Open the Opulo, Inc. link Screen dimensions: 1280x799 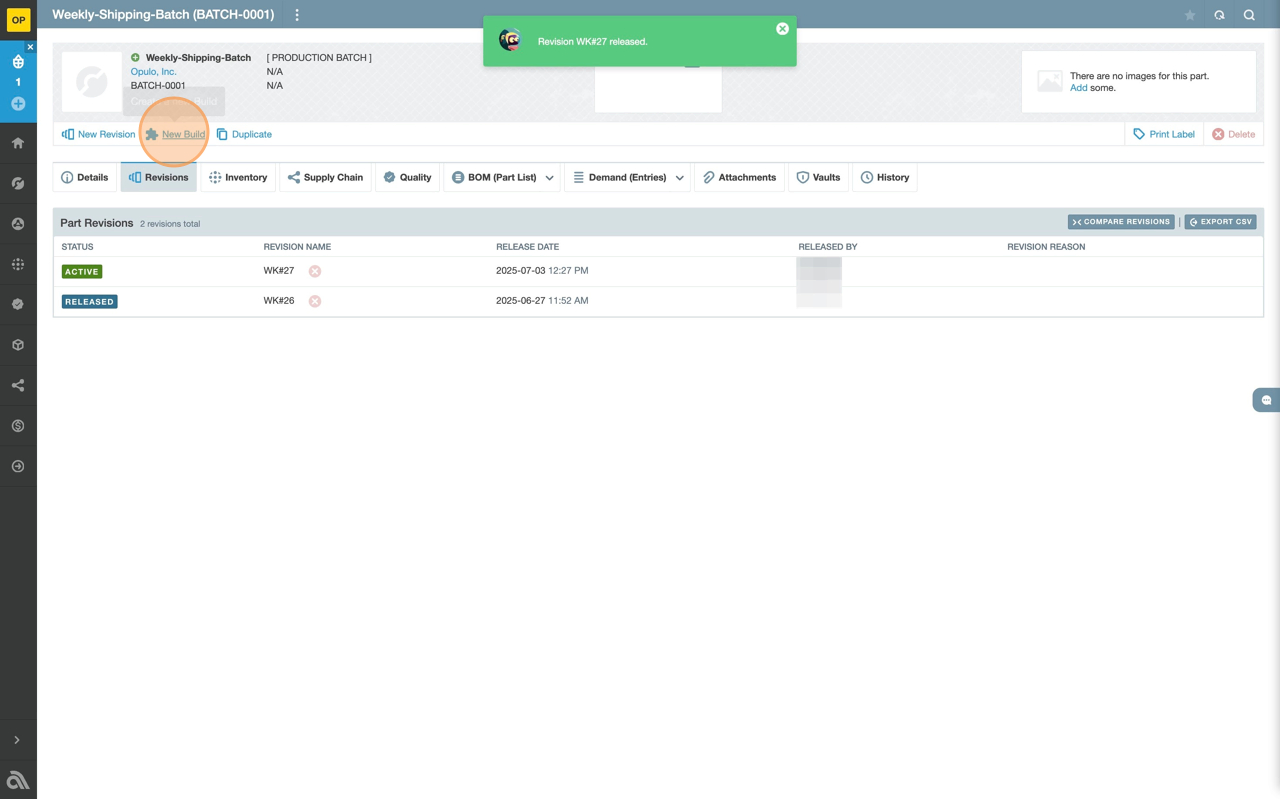pos(153,72)
